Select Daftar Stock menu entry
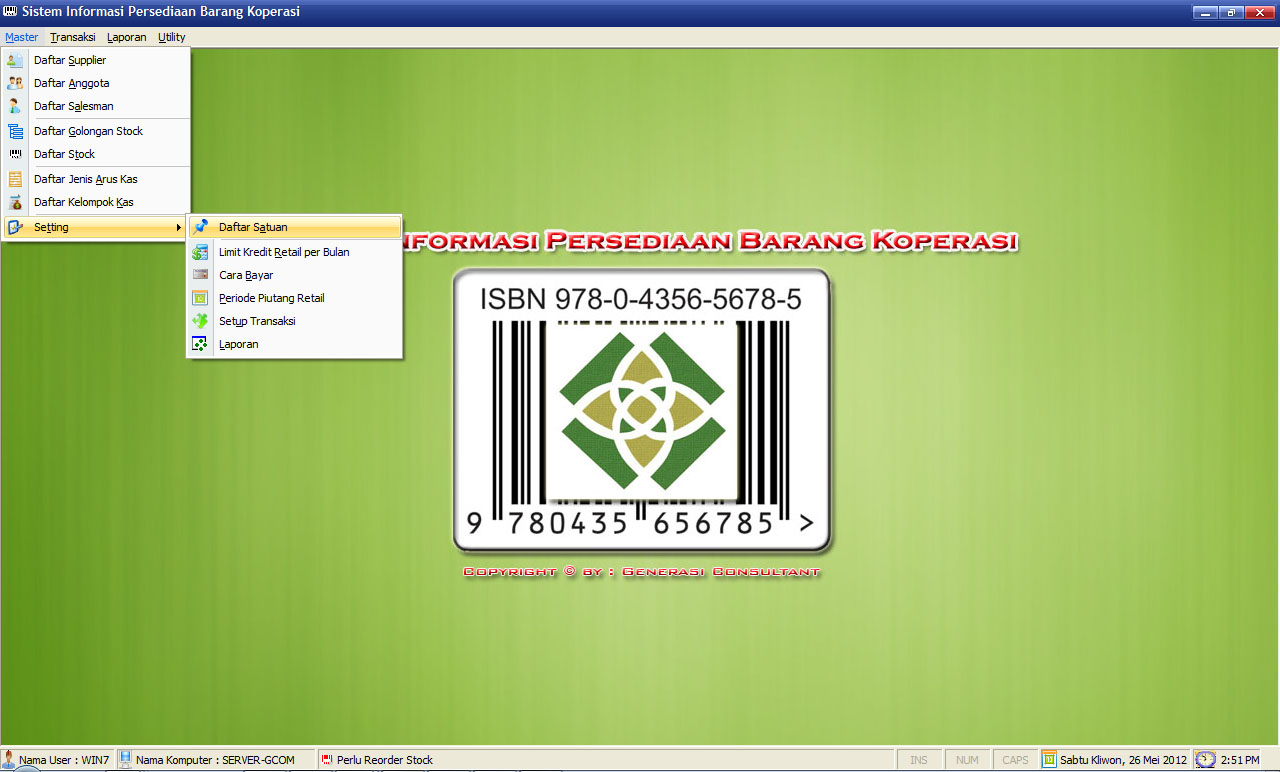 64,154
